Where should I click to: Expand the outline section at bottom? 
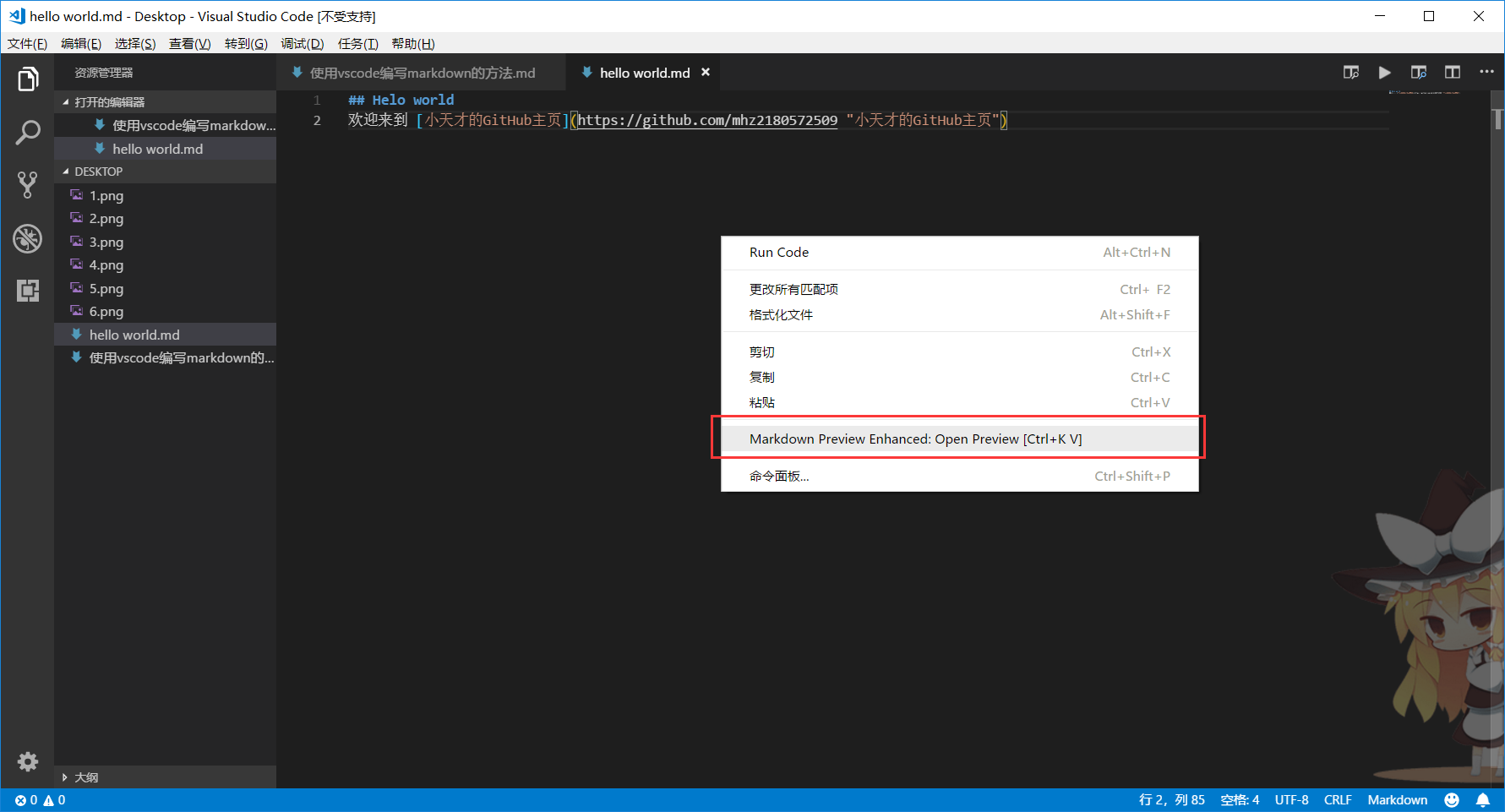[x=66, y=777]
